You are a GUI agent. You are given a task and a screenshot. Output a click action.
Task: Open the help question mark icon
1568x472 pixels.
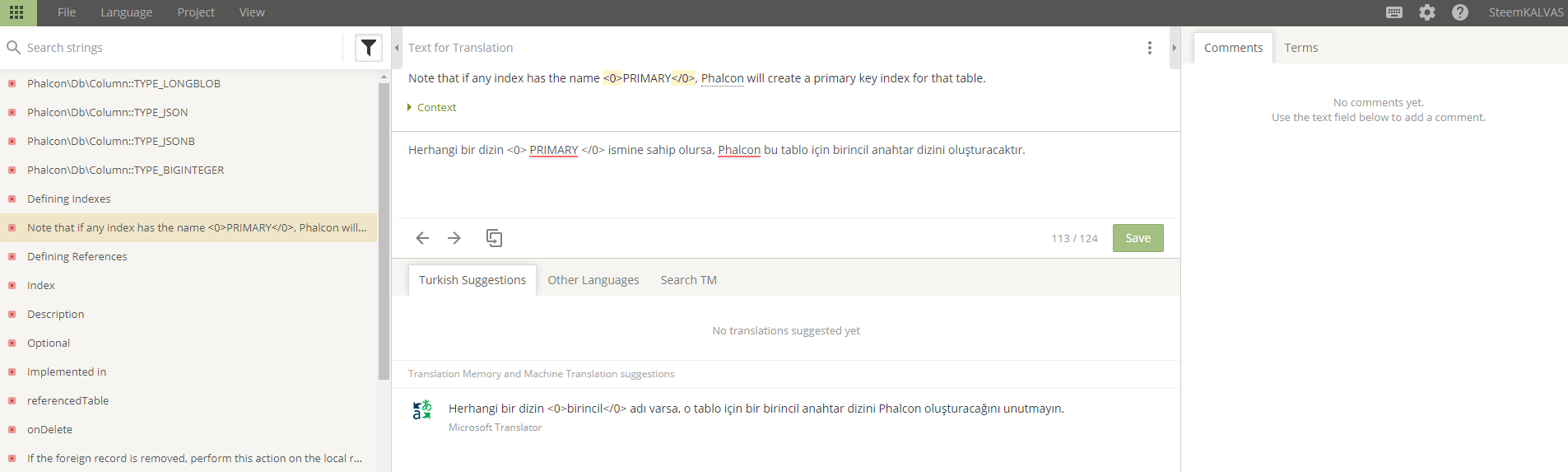coord(1460,12)
